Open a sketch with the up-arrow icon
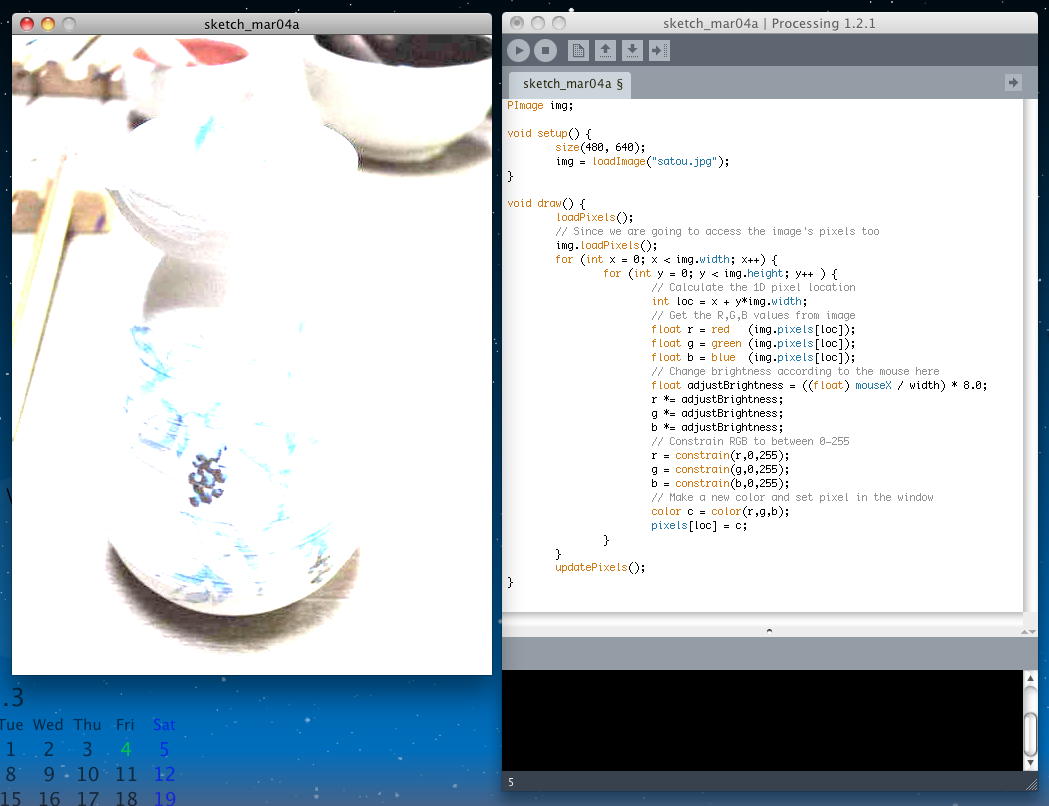The image size is (1049, 806). (x=605, y=50)
